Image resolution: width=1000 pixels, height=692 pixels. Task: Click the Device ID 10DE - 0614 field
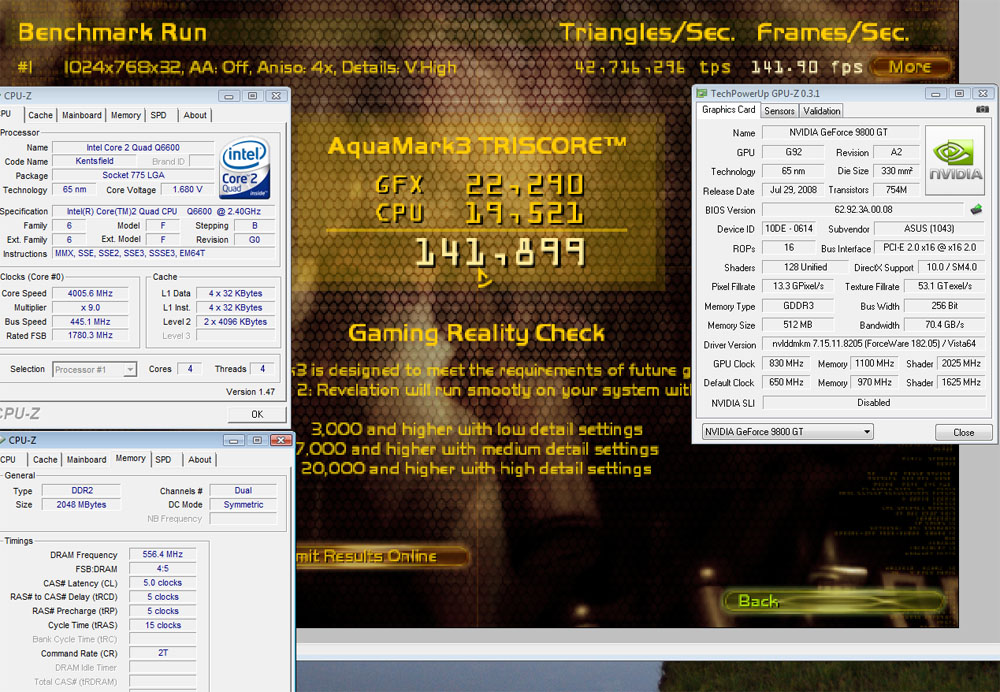789,228
